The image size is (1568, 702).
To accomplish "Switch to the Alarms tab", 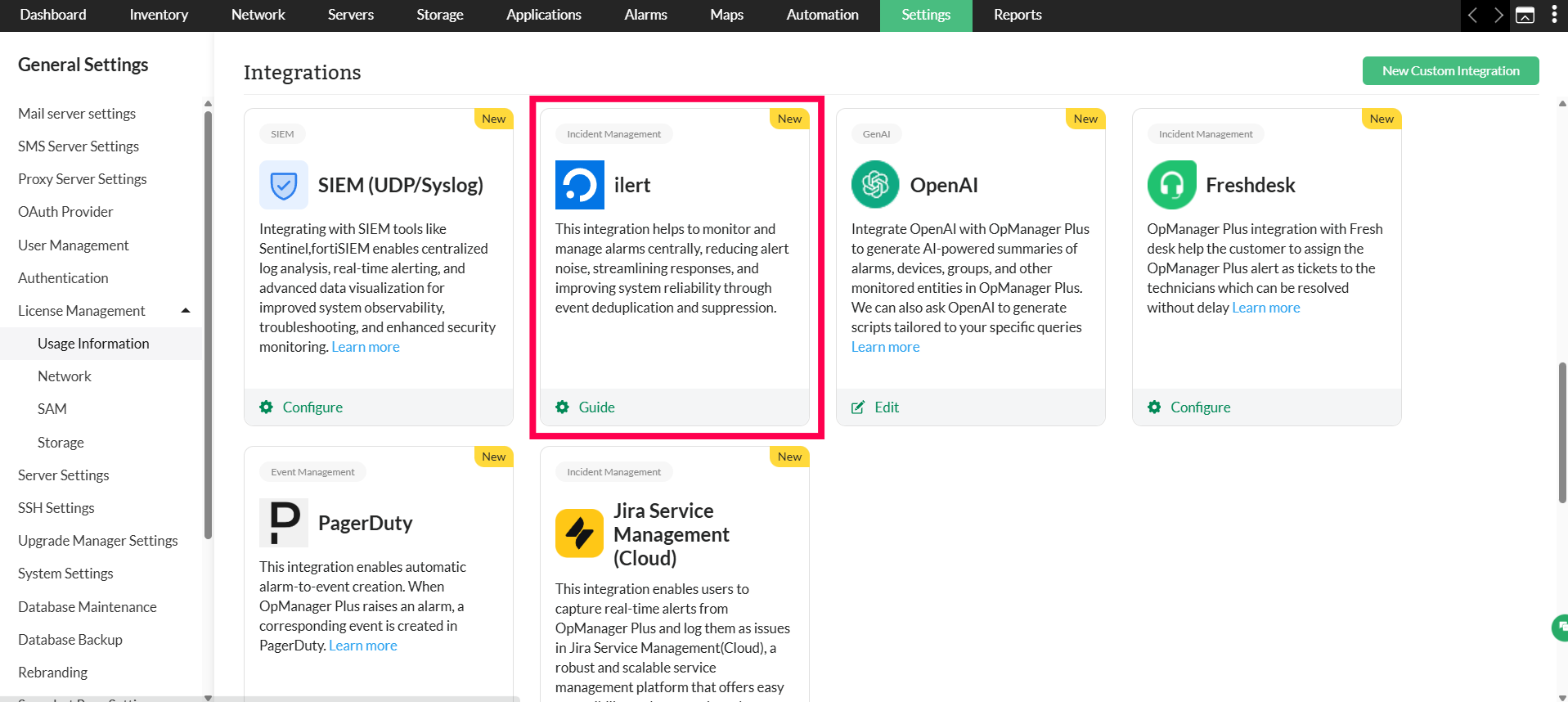I will pos(646,15).
